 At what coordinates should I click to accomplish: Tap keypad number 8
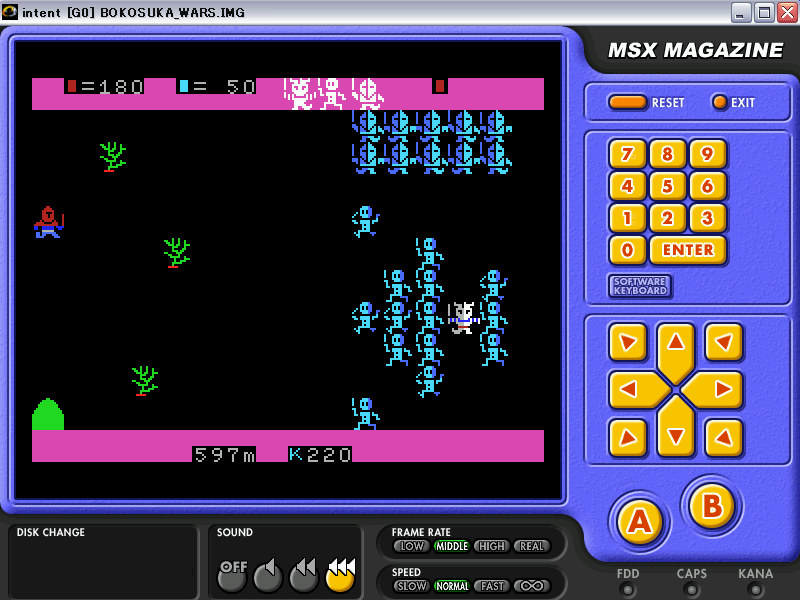click(x=667, y=154)
